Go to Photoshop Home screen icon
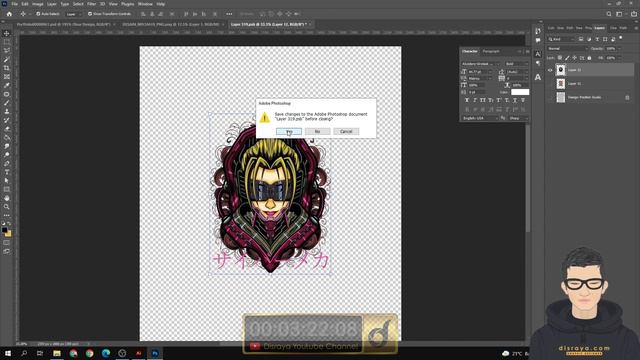 [x=9, y=14]
